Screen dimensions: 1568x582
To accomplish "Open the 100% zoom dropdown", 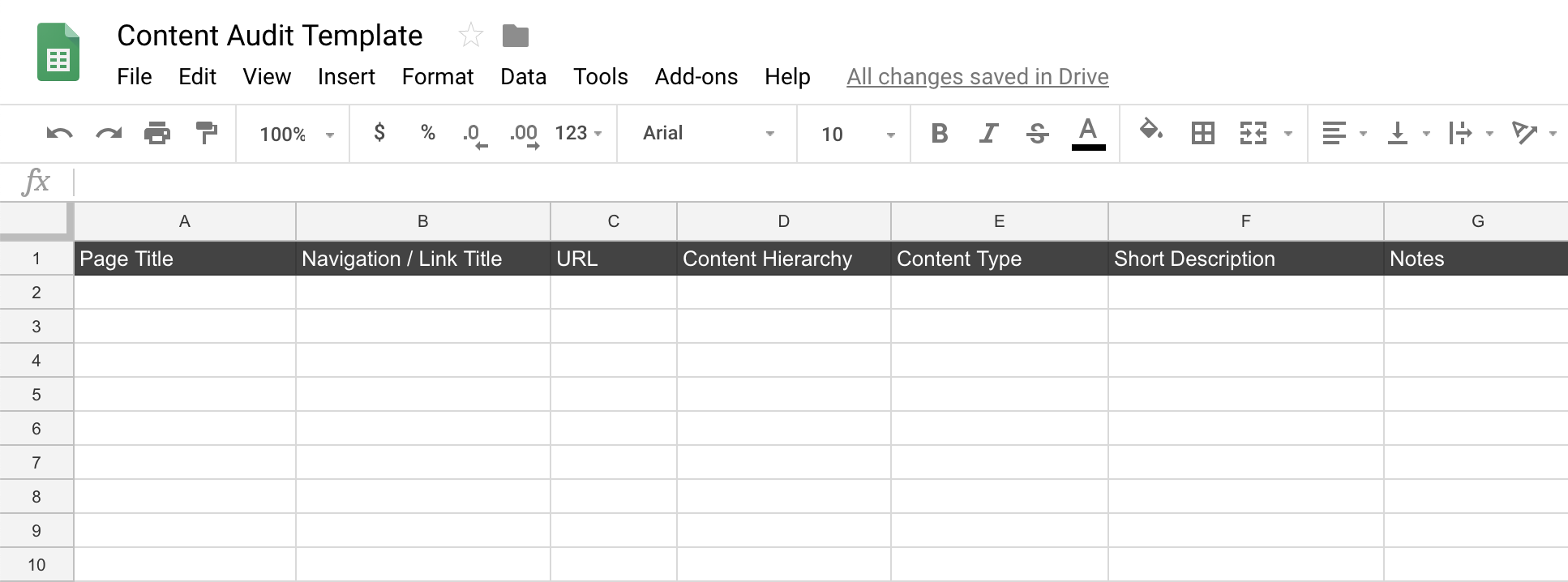I will click(296, 134).
